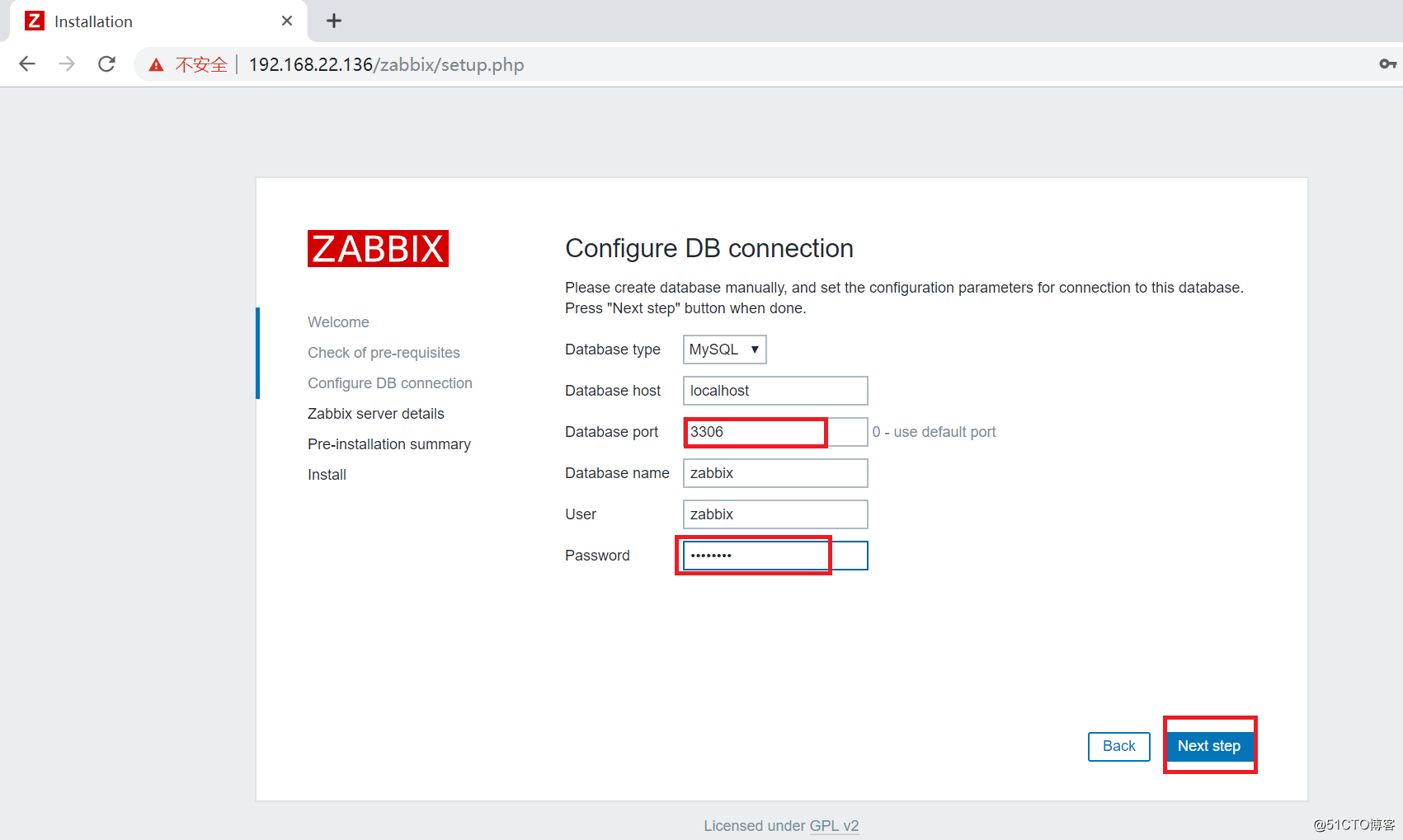The image size is (1403, 840).
Task: Click the ZABBIX logo
Action: pos(378,248)
